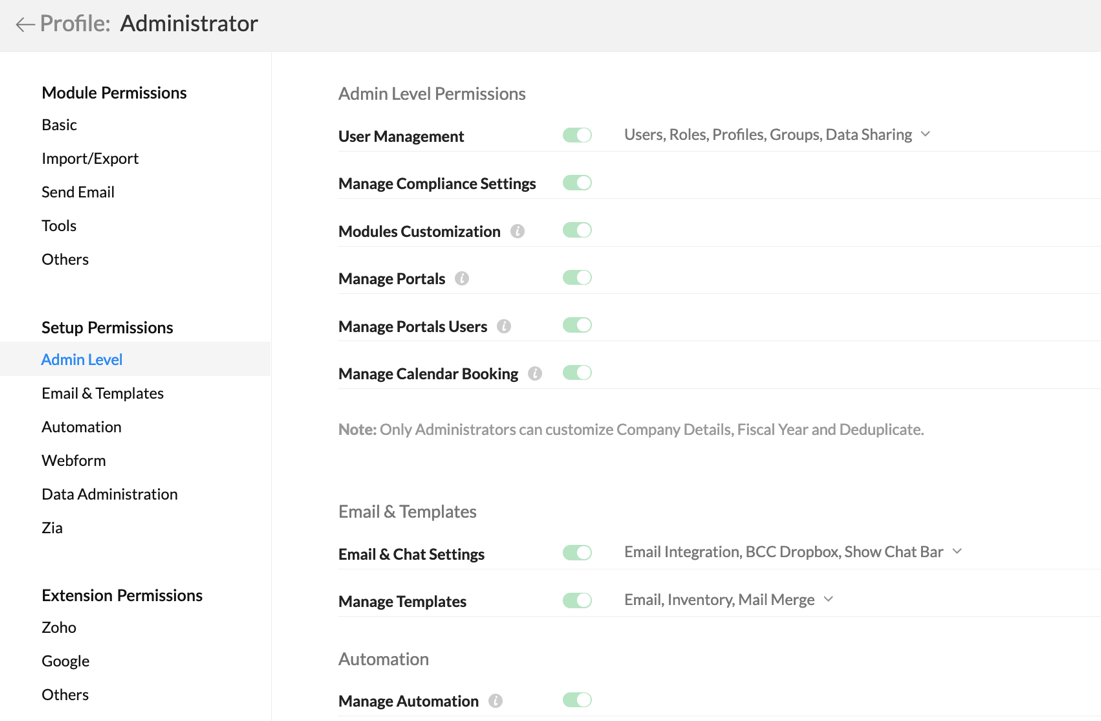Click info icon beside Manage Calendar Booking
Viewport: 1101px width, 721px height.
(x=535, y=374)
